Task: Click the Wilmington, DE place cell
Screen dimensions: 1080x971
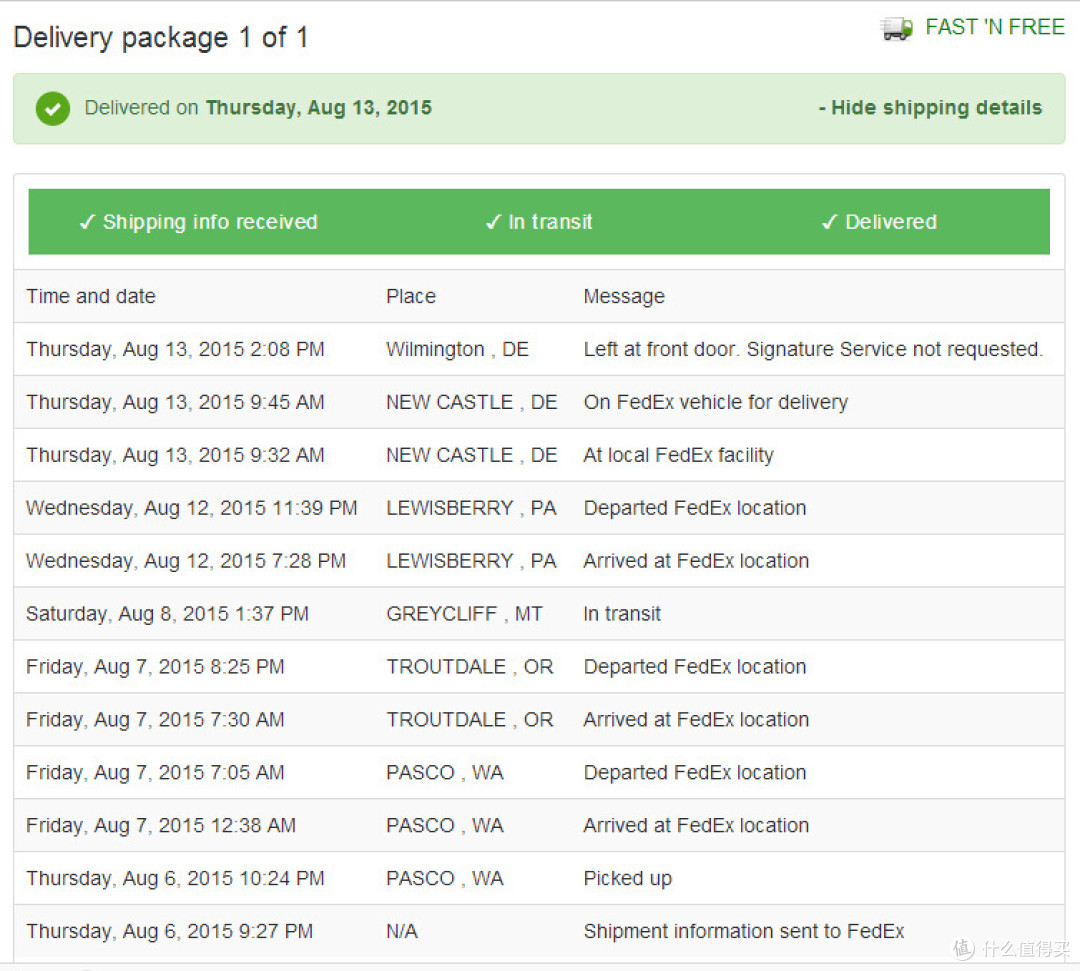Action: 457,349
